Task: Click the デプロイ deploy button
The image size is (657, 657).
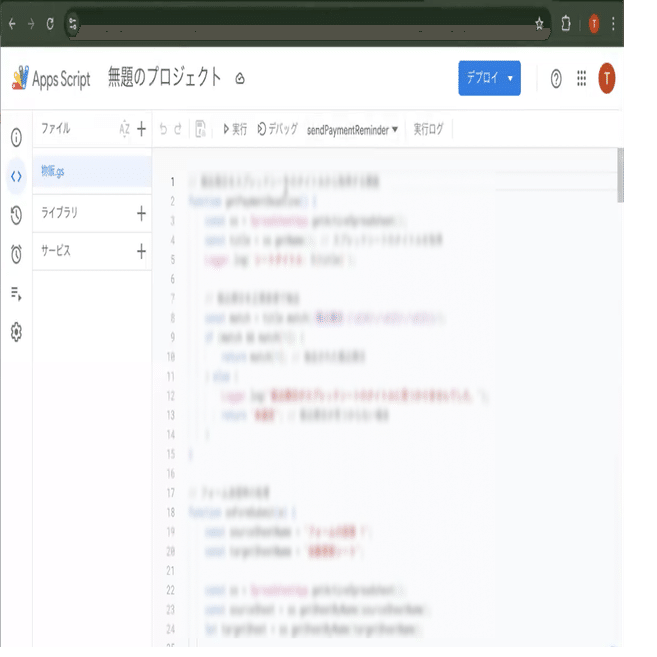Action: click(489, 78)
